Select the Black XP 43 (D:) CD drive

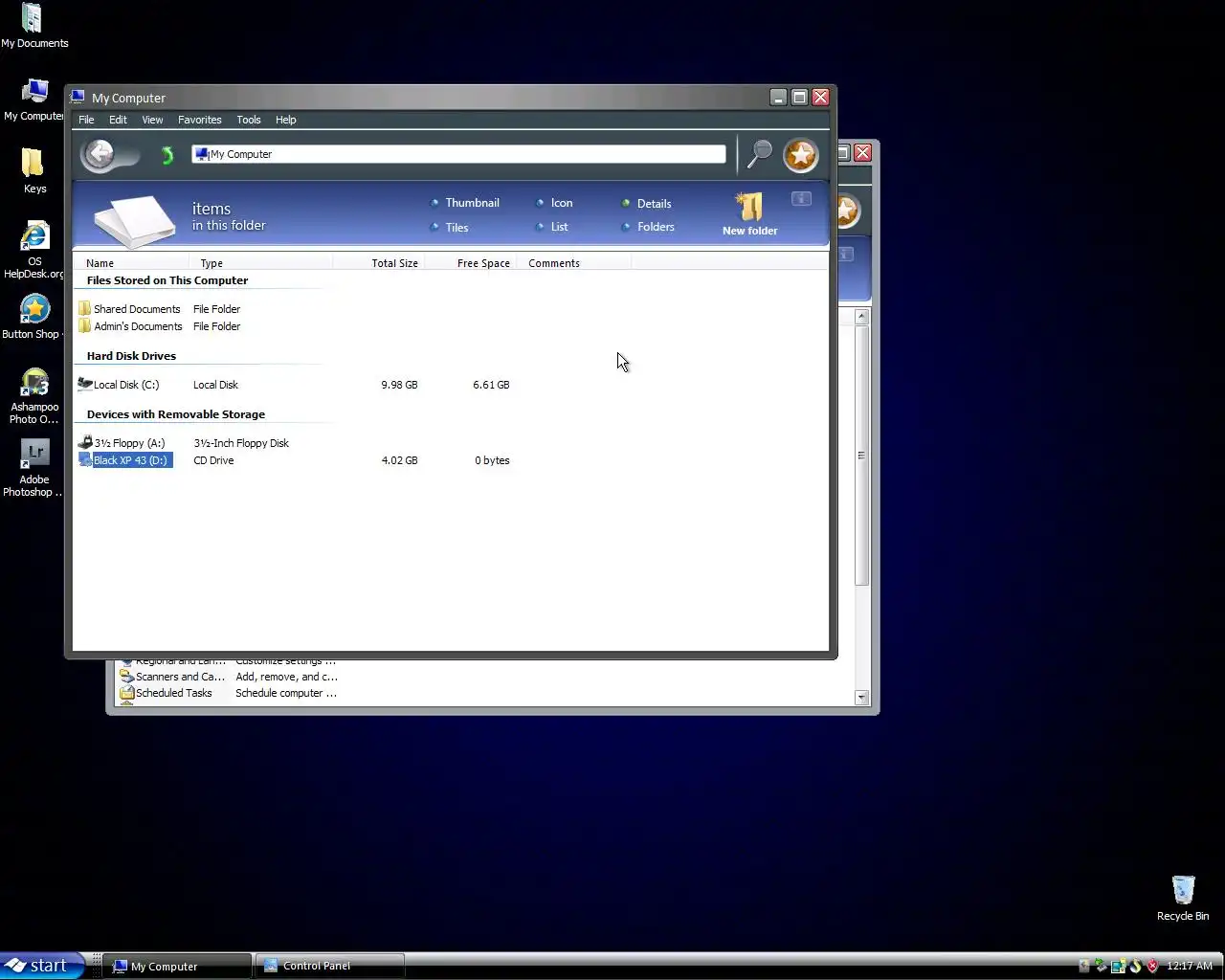(x=125, y=460)
